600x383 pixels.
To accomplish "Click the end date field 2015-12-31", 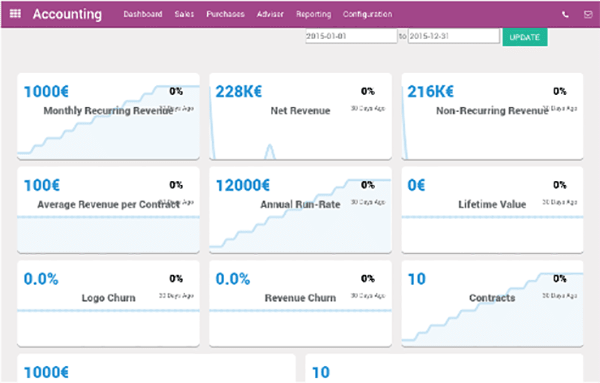I will (453, 36).
